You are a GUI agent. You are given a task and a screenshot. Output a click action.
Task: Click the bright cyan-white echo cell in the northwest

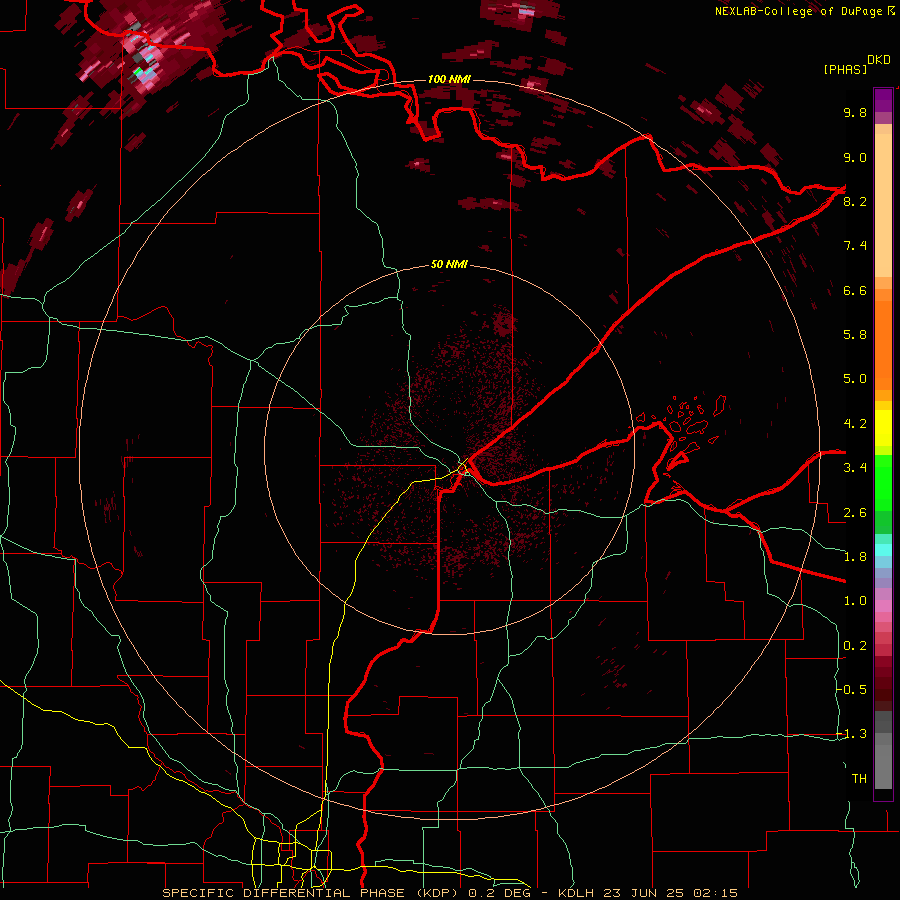pos(145,64)
